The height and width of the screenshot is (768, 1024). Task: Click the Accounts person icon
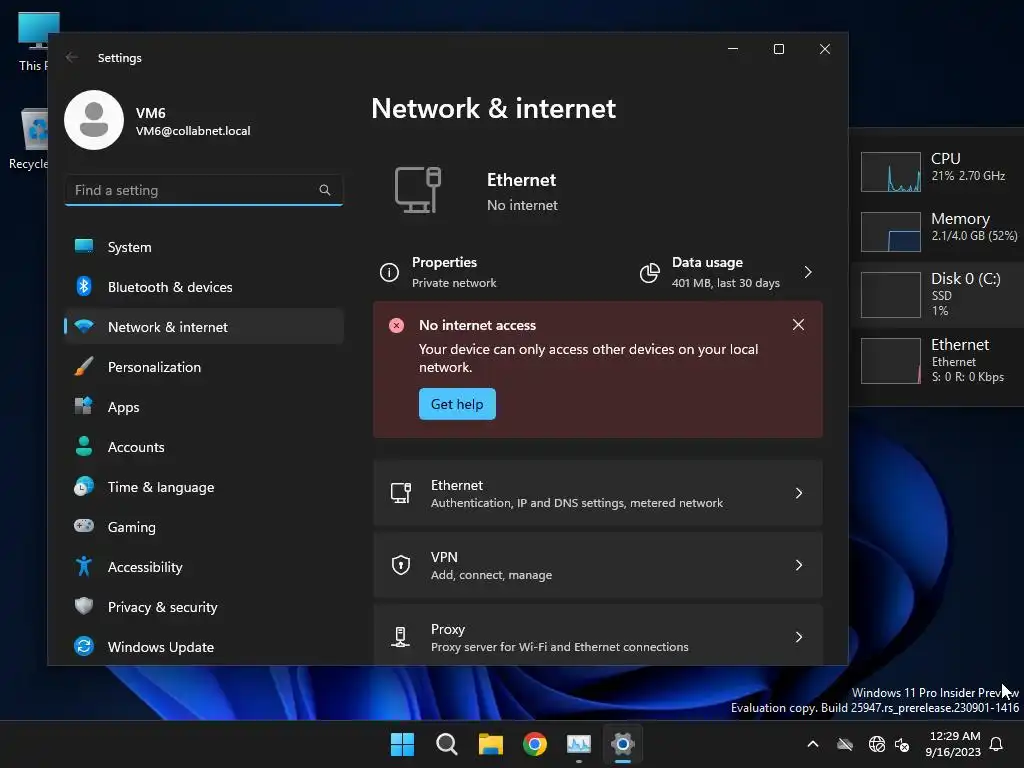pos(84,446)
